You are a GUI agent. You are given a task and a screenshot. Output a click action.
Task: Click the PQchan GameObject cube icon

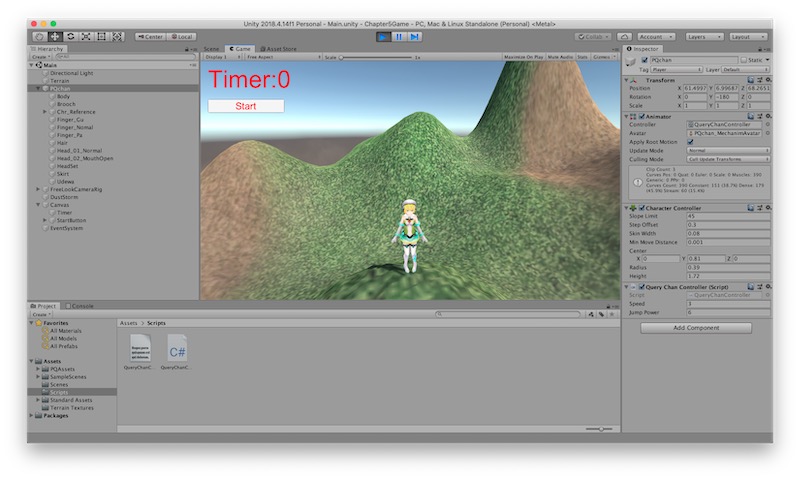coord(631,61)
